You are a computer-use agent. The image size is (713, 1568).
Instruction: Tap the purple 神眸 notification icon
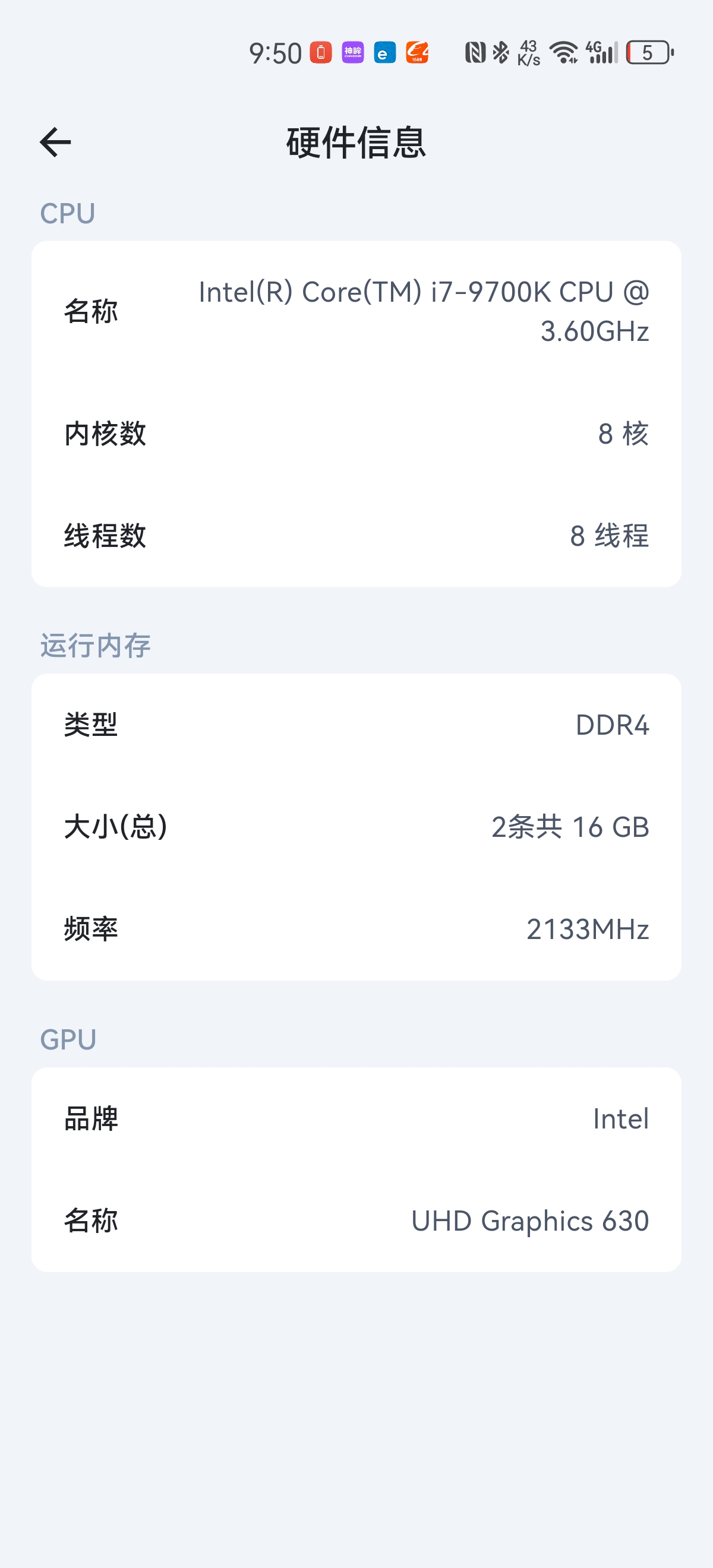pos(352,52)
